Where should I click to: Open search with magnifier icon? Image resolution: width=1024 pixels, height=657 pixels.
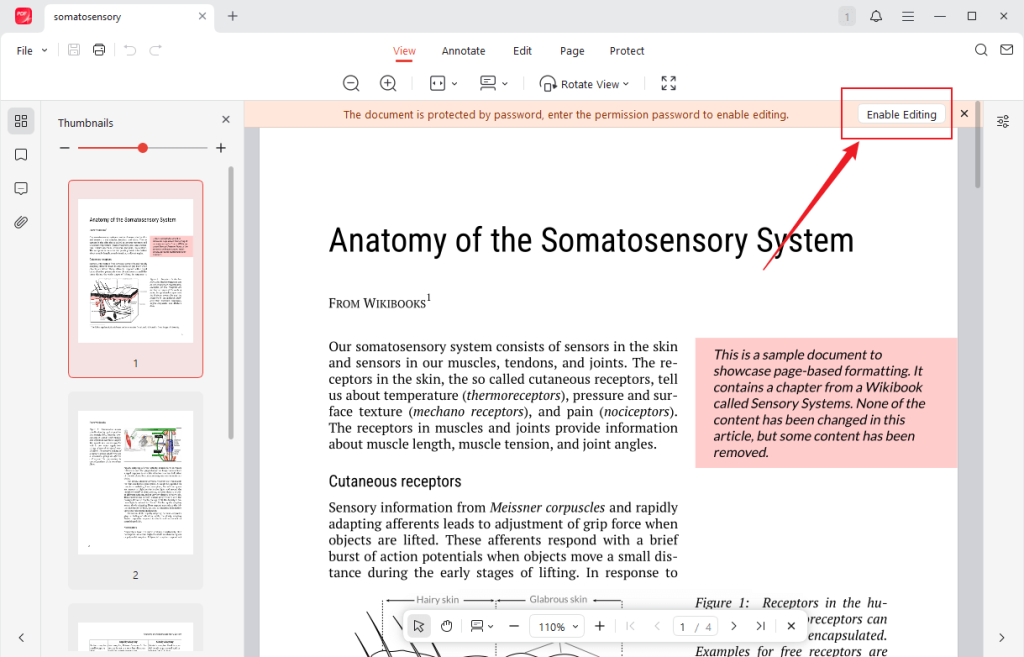981,50
